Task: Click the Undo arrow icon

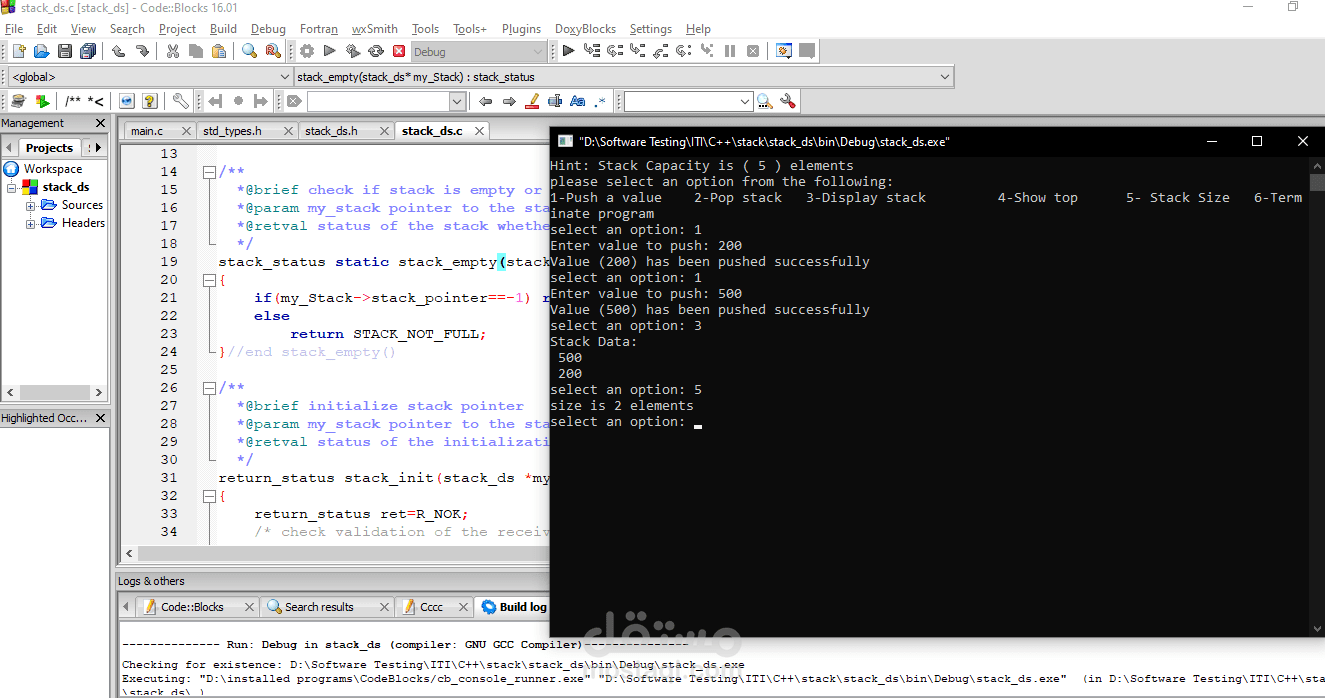Action: pos(118,51)
